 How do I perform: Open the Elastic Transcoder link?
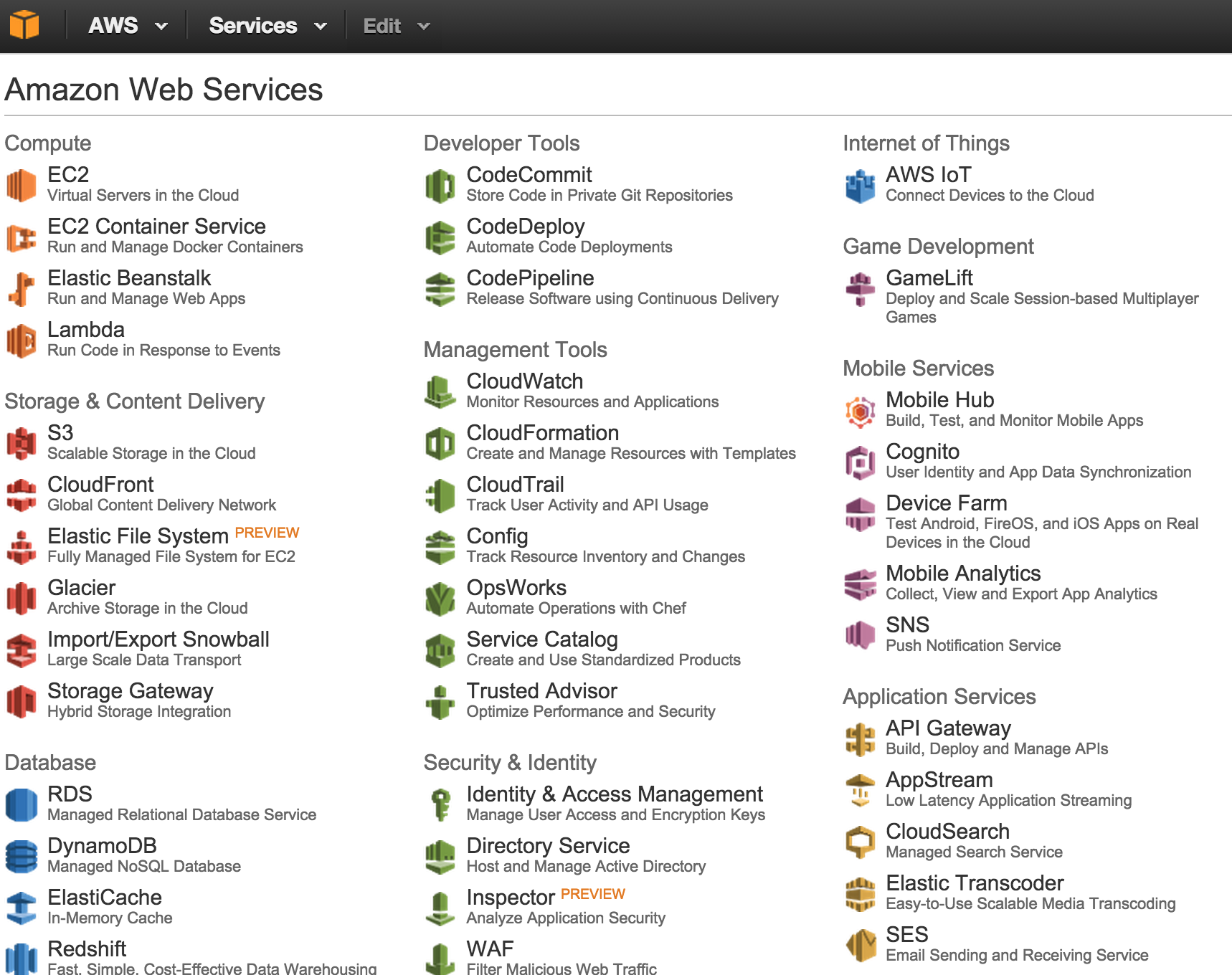pos(975,883)
